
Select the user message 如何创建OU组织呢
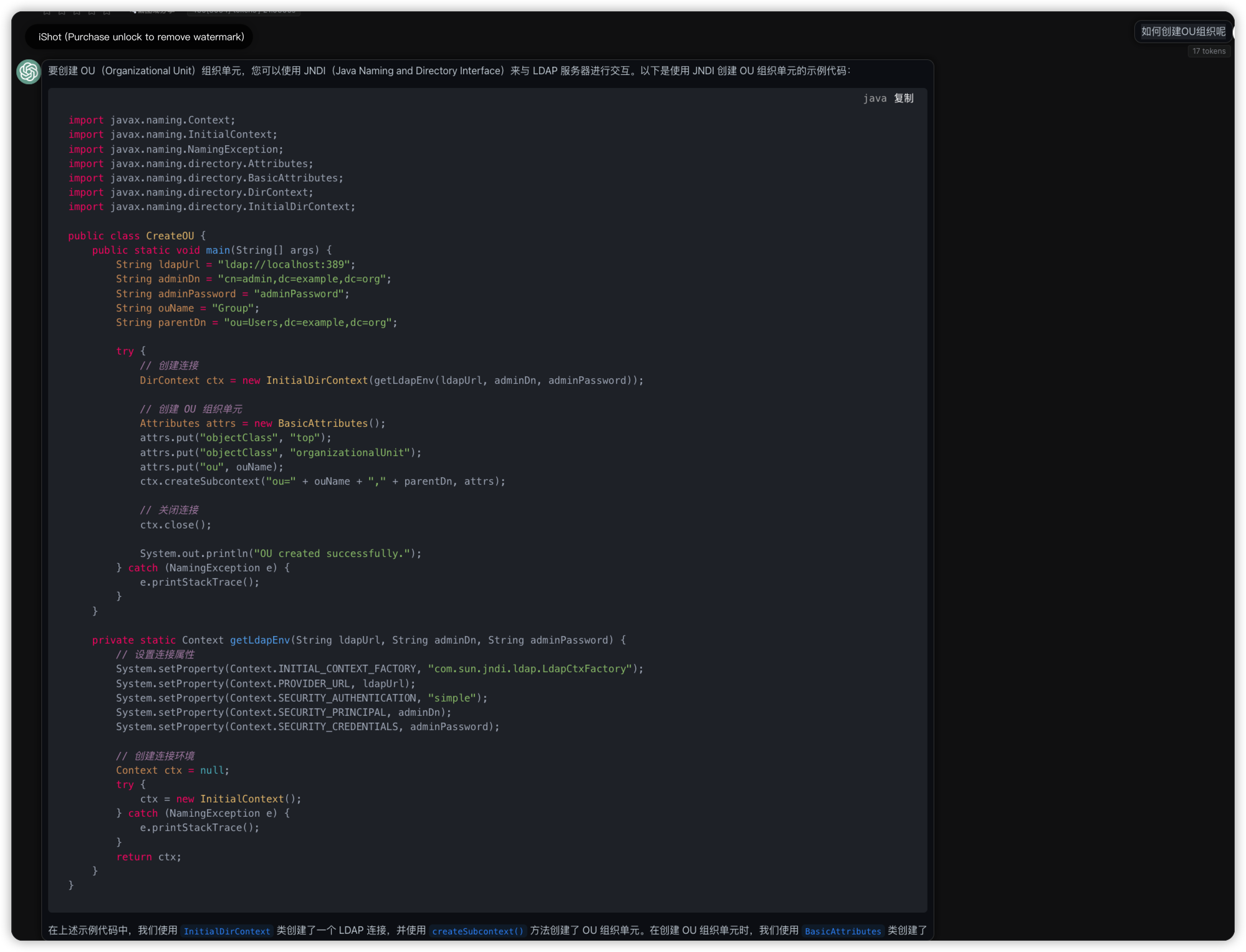(1182, 32)
